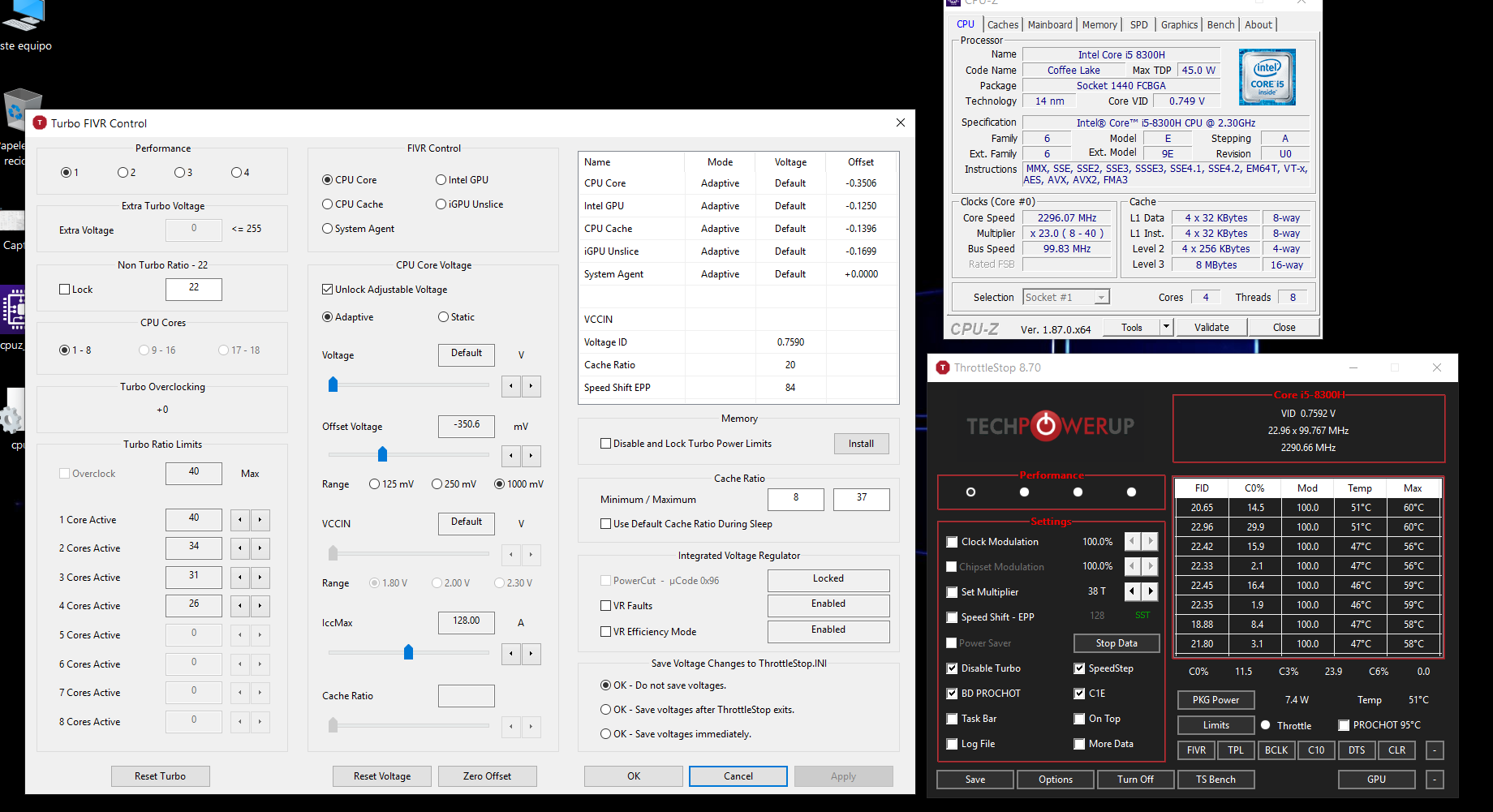Viewport: 1493px width, 812px height.
Task: Switch to the Mainboard tab in CPU-Z
Action: (1049, 25)
